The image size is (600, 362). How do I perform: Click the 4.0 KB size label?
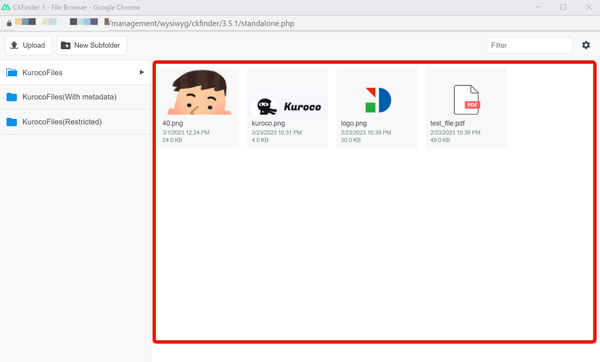pyautogui.click(x=260, y=140)
